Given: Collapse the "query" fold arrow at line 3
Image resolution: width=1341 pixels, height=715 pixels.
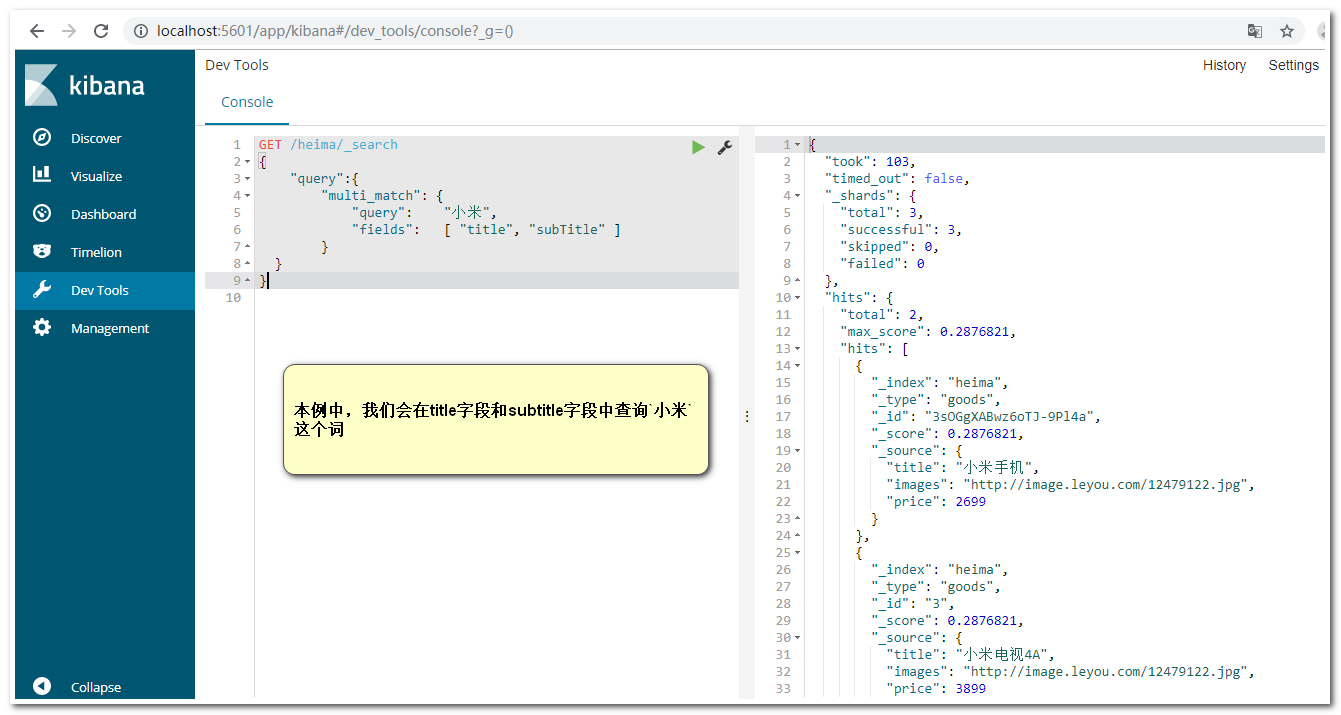Looking at the screenshot, I should click(x=247, y=179).
